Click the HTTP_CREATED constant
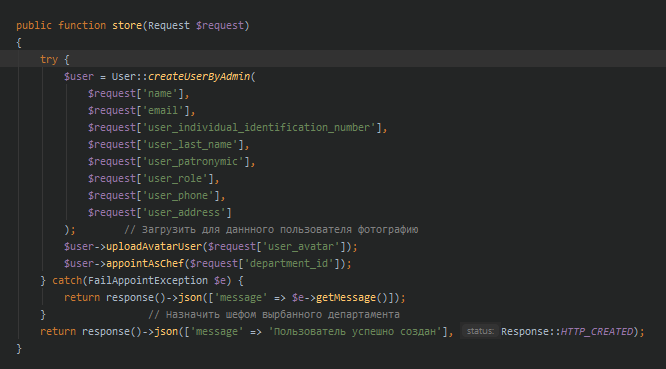666x369 pixels. click(x=597, y=331)
